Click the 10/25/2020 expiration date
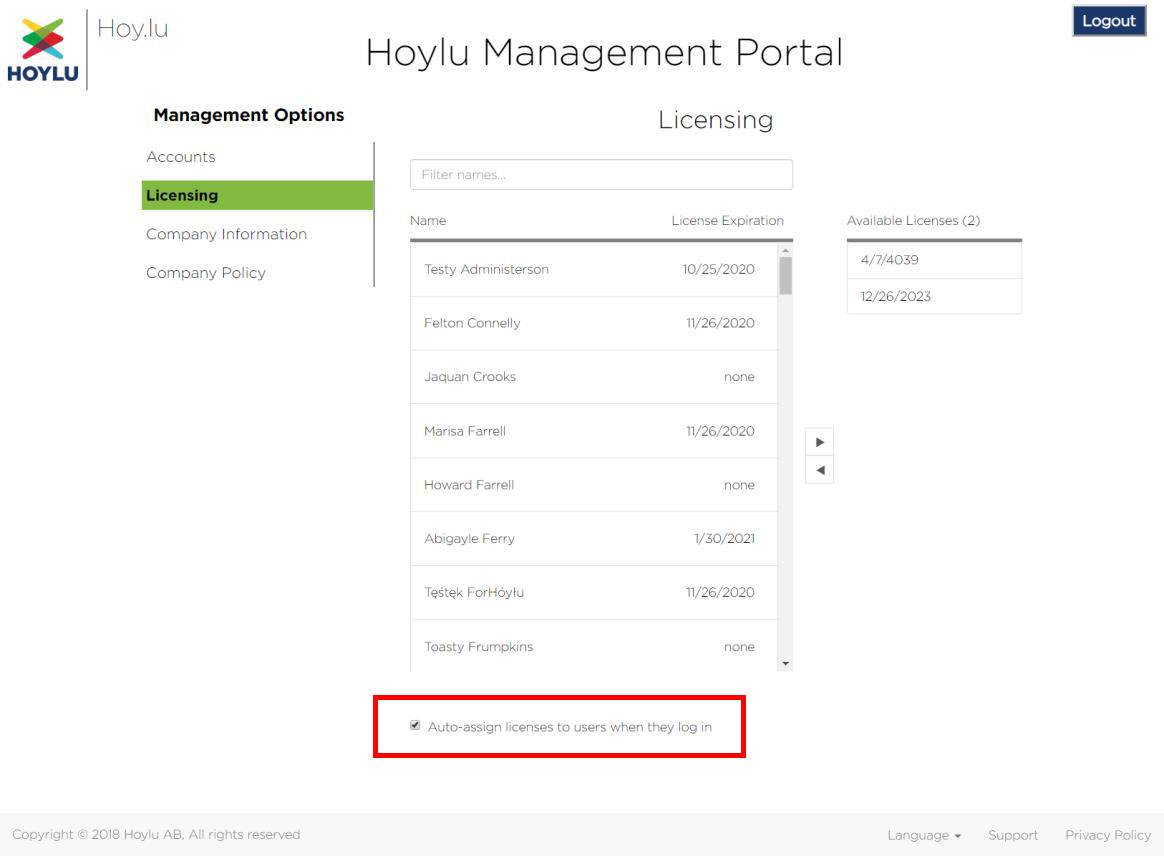1164x856 pixels. pyautogui.click(x=719, y=269)
